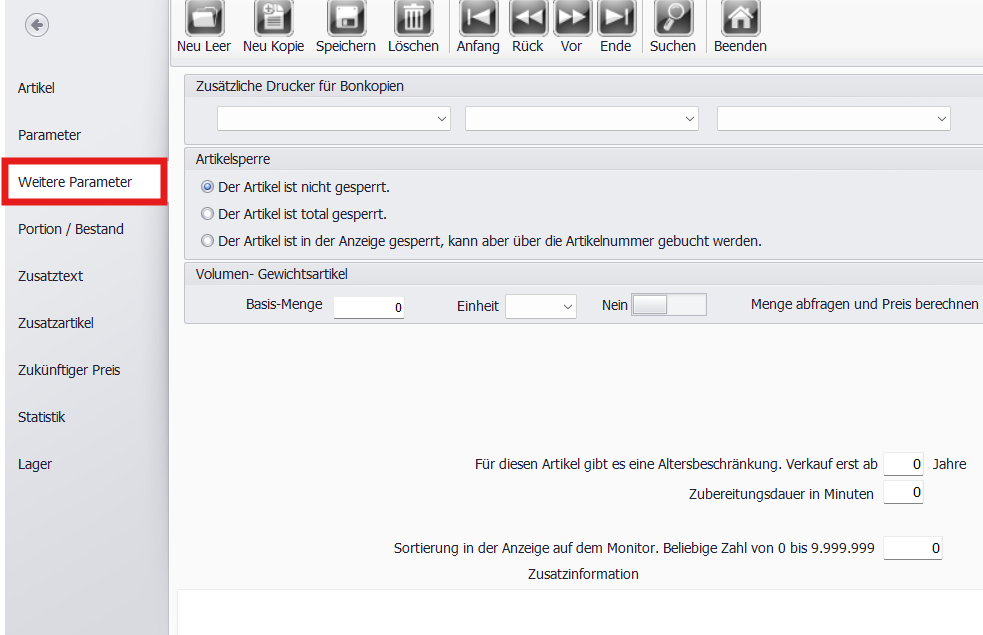Click the Basis-Menge input field
The height and width of the screenshot is (635, 983).
pos(369,307)
